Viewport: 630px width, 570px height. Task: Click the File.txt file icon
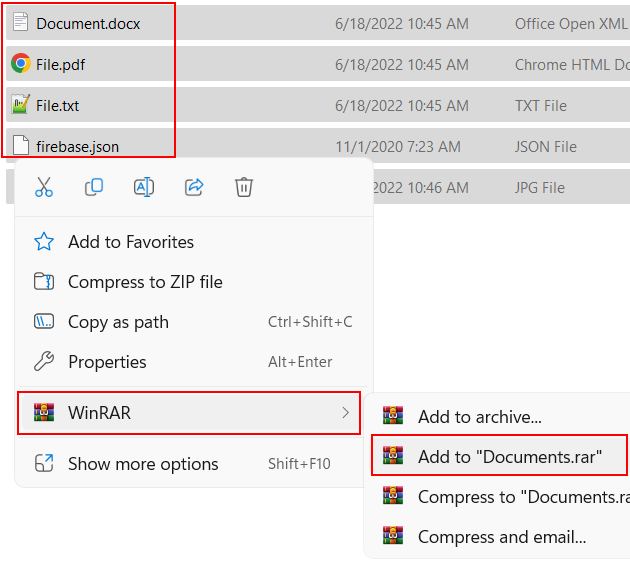(20, 105)
